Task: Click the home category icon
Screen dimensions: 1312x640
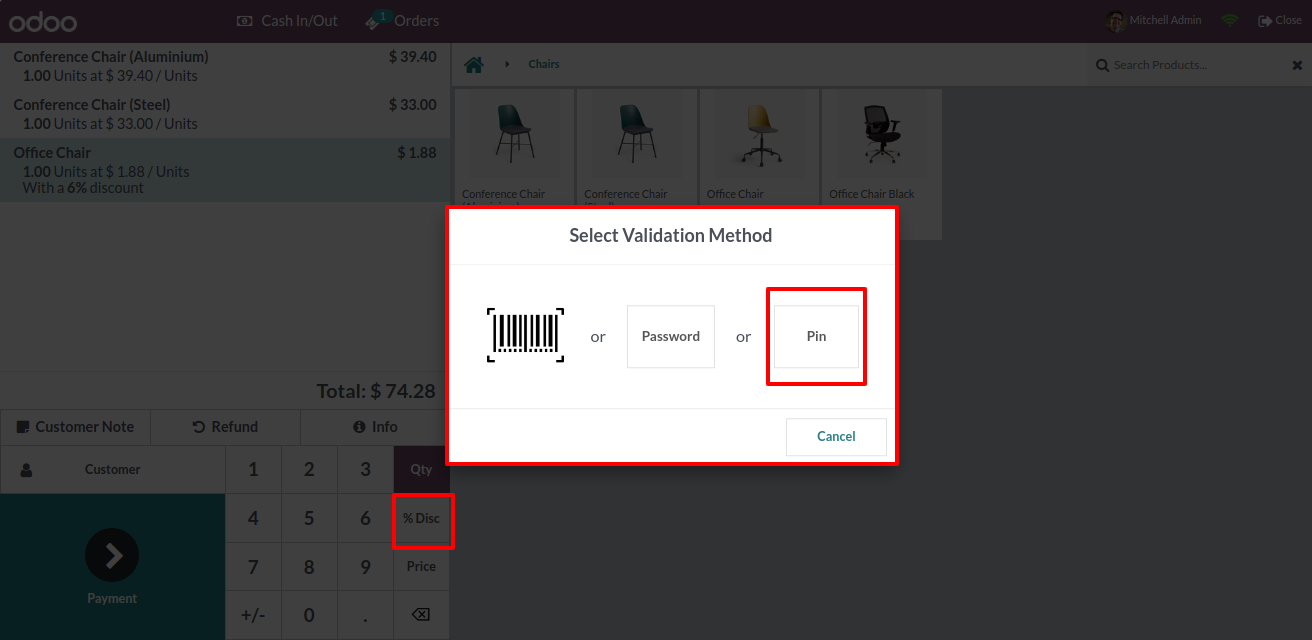Action: pos(474,65)
